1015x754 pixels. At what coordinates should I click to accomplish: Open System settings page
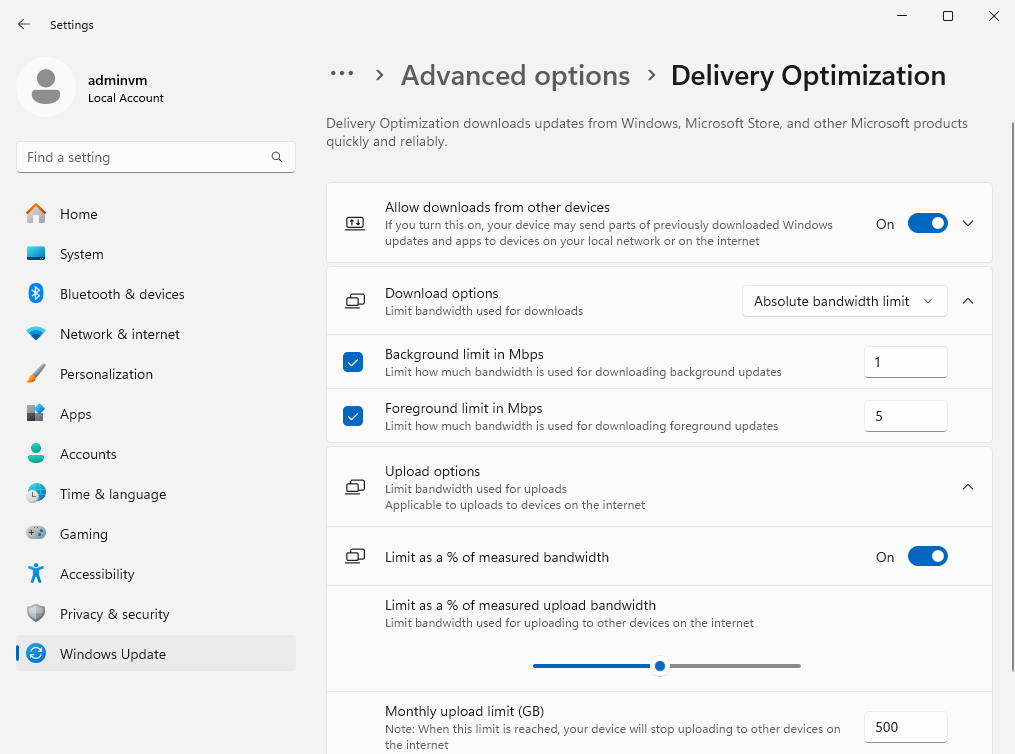(x=156, y=254)
